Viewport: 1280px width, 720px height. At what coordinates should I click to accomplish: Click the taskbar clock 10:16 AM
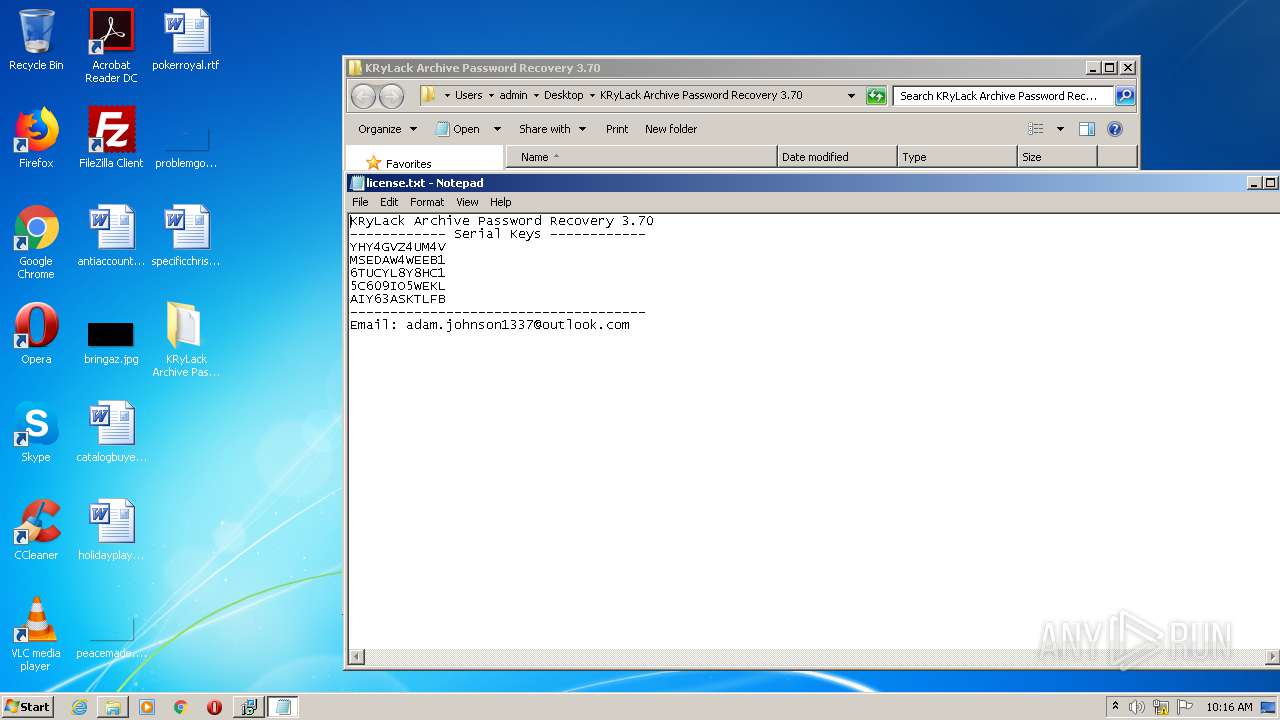pyautogui.click(x=1229, y=707)
